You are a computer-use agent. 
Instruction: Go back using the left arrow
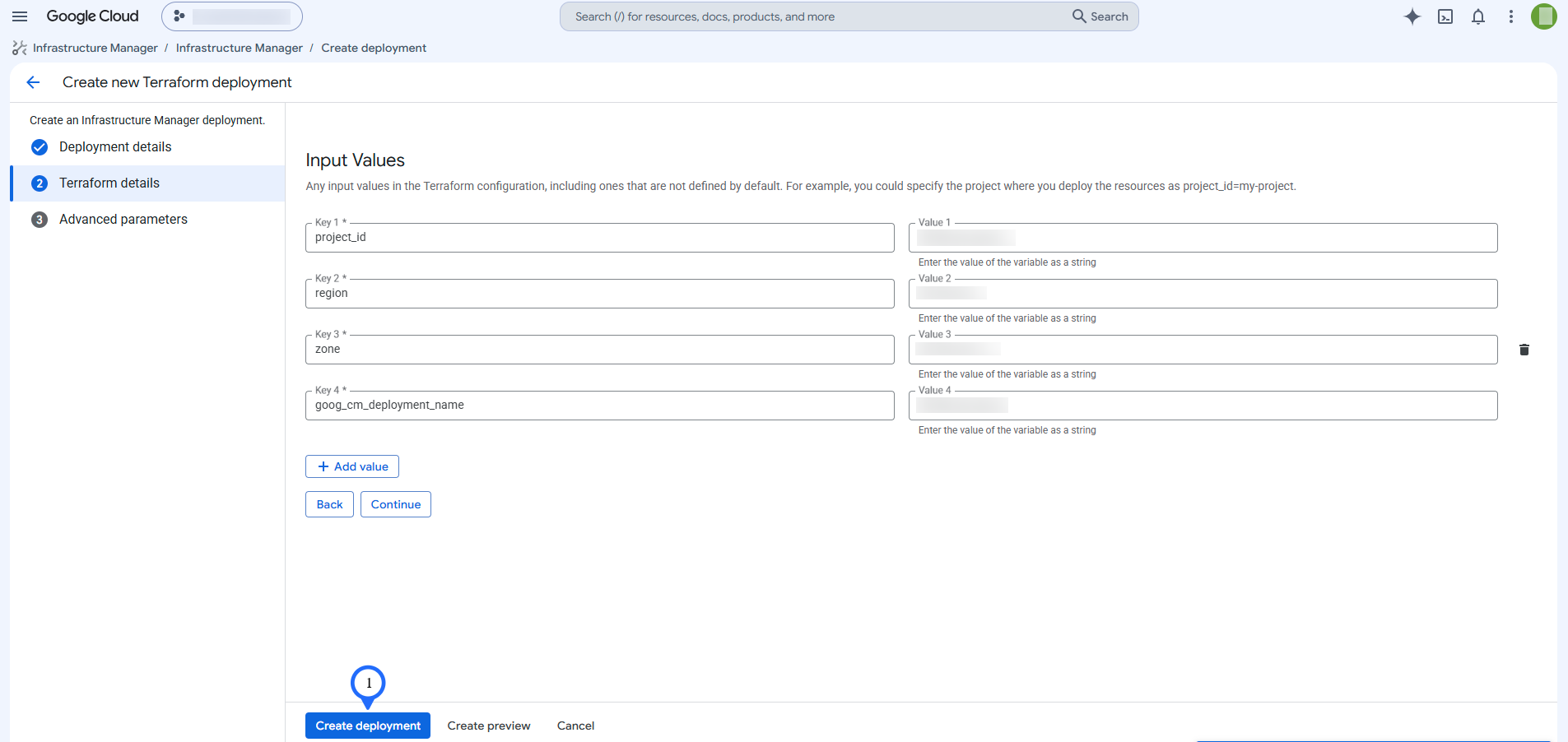[x=34, y=82]
